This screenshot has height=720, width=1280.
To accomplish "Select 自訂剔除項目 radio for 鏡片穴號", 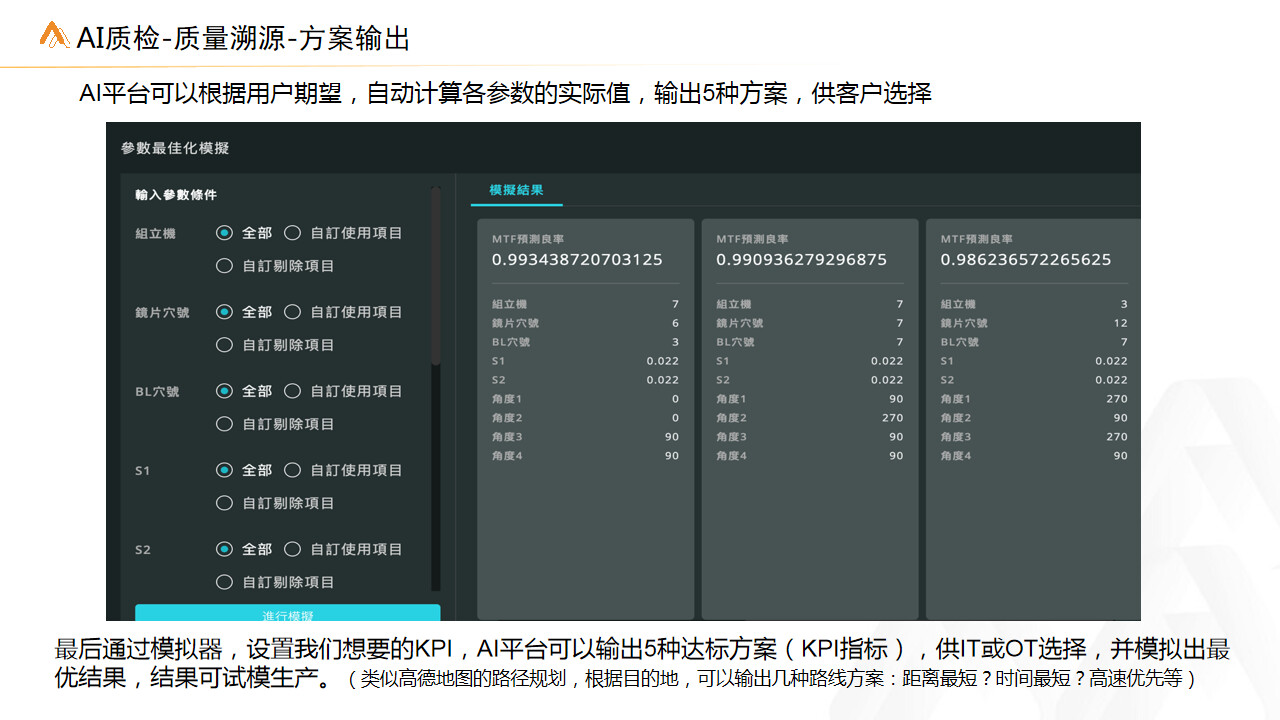I will [x=224, y=345].
